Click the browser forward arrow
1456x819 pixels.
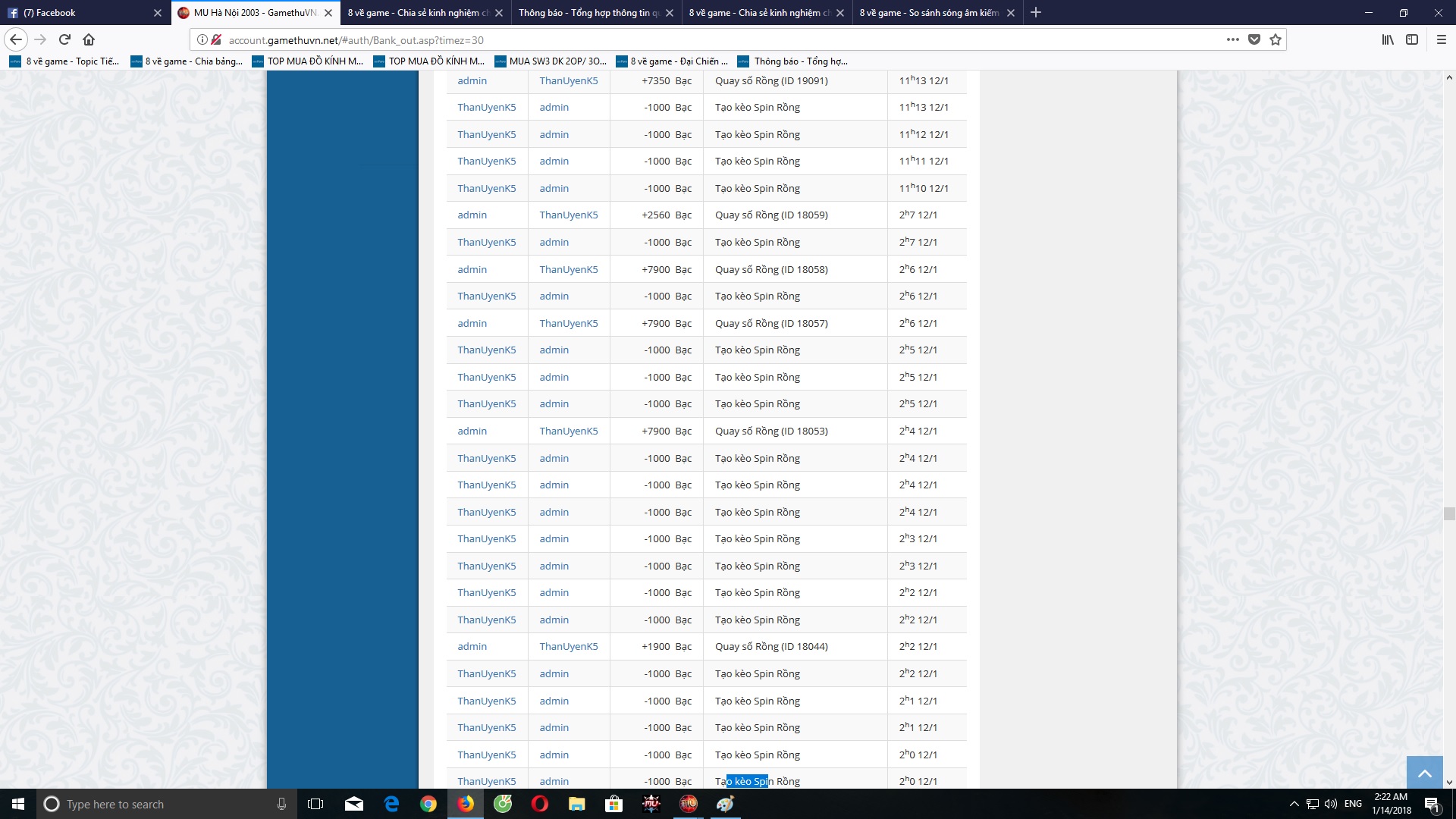41,39
